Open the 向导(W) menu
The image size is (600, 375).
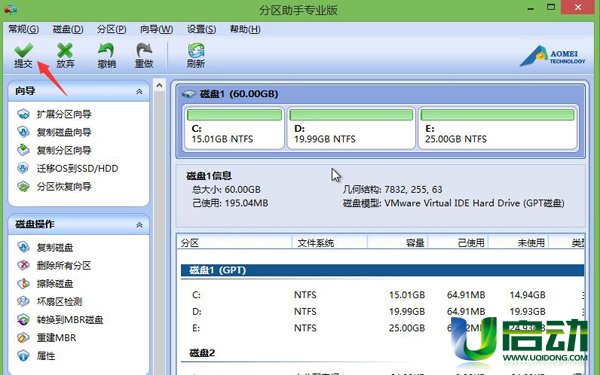pos(156,29)
